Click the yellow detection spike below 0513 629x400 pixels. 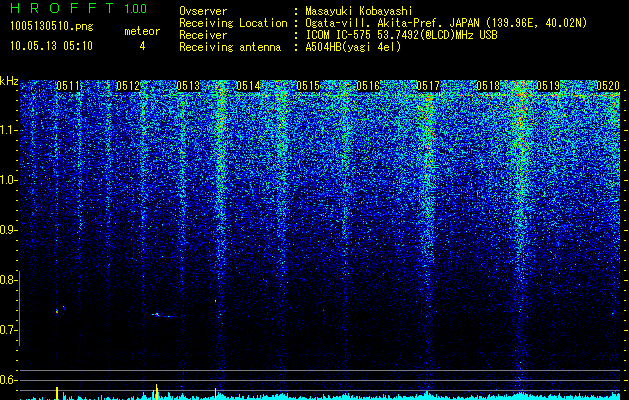point(216,394)
